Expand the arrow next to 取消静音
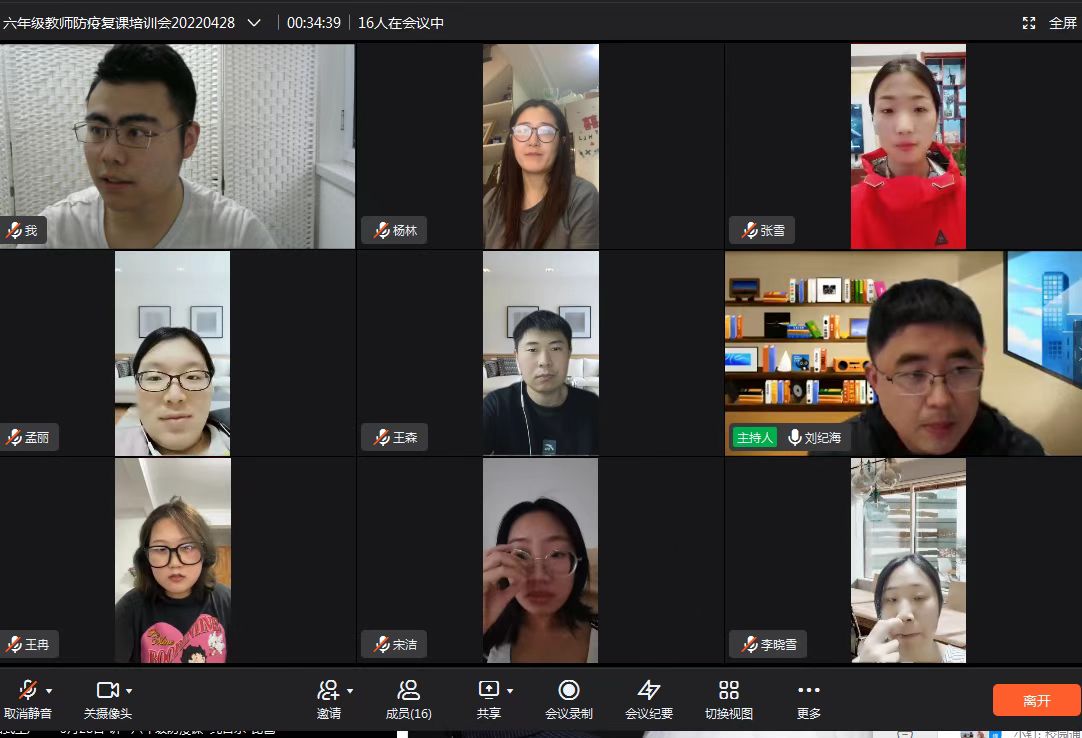The height and width of the screenshot is (738, 1082). [49, 691]
